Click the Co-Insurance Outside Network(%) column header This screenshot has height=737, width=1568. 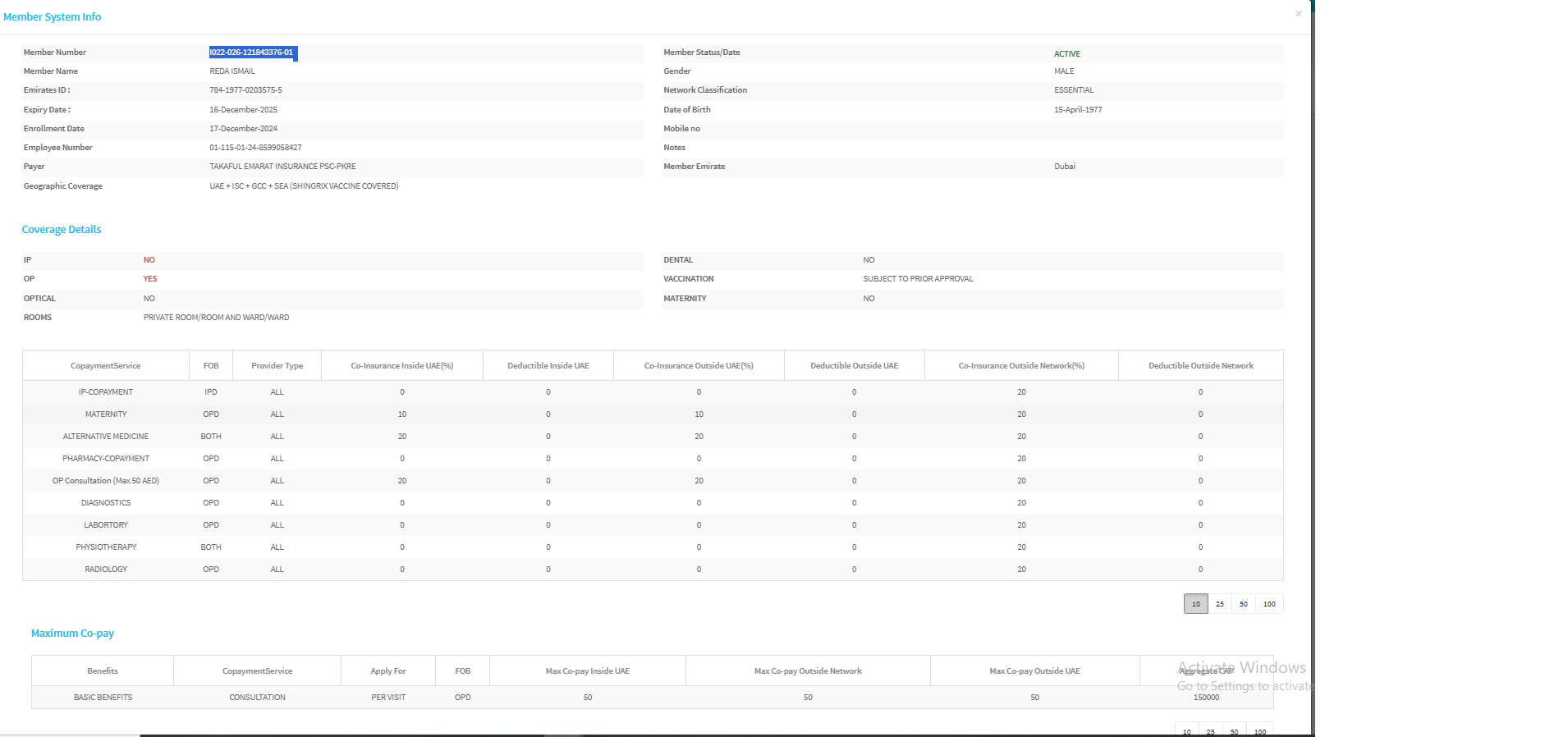click(x=1021, y=366)
